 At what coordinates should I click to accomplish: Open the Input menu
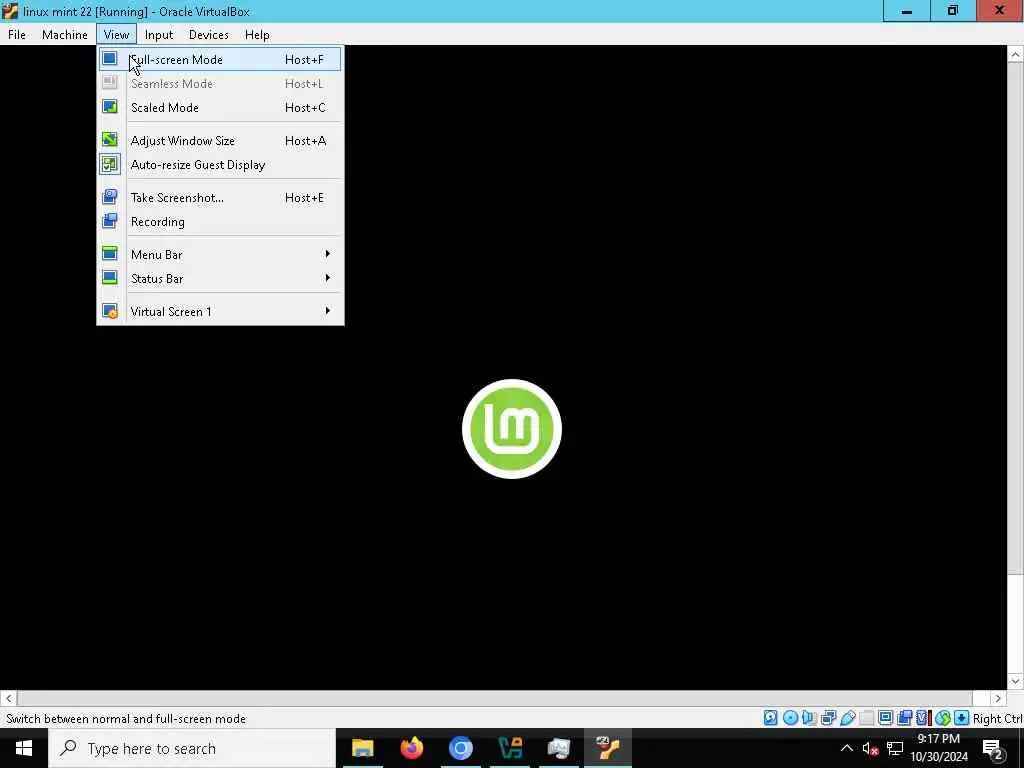pyautogui.click(x=159, y=35)
